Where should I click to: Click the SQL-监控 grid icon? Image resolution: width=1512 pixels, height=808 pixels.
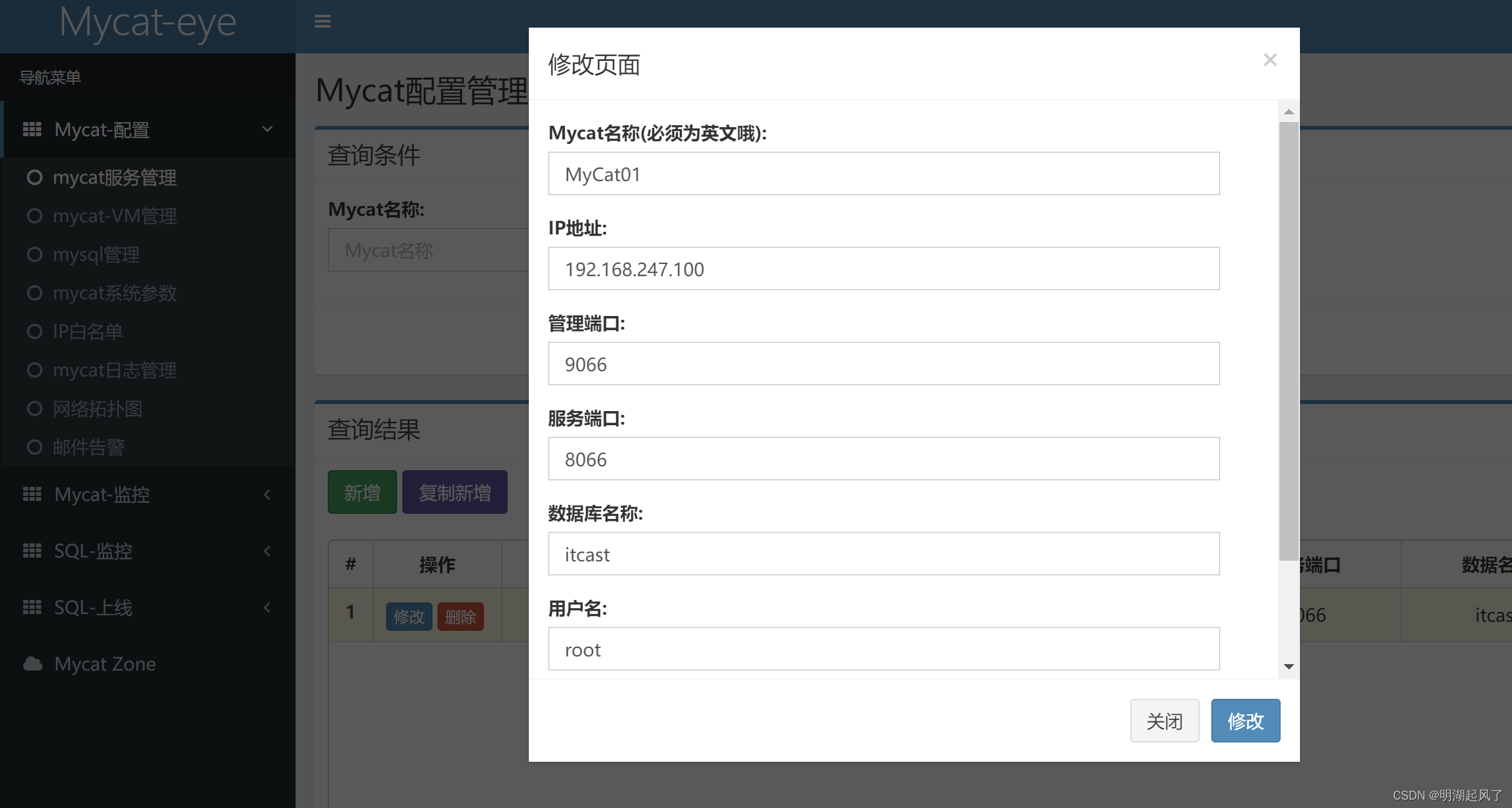(x=32, y=550)
